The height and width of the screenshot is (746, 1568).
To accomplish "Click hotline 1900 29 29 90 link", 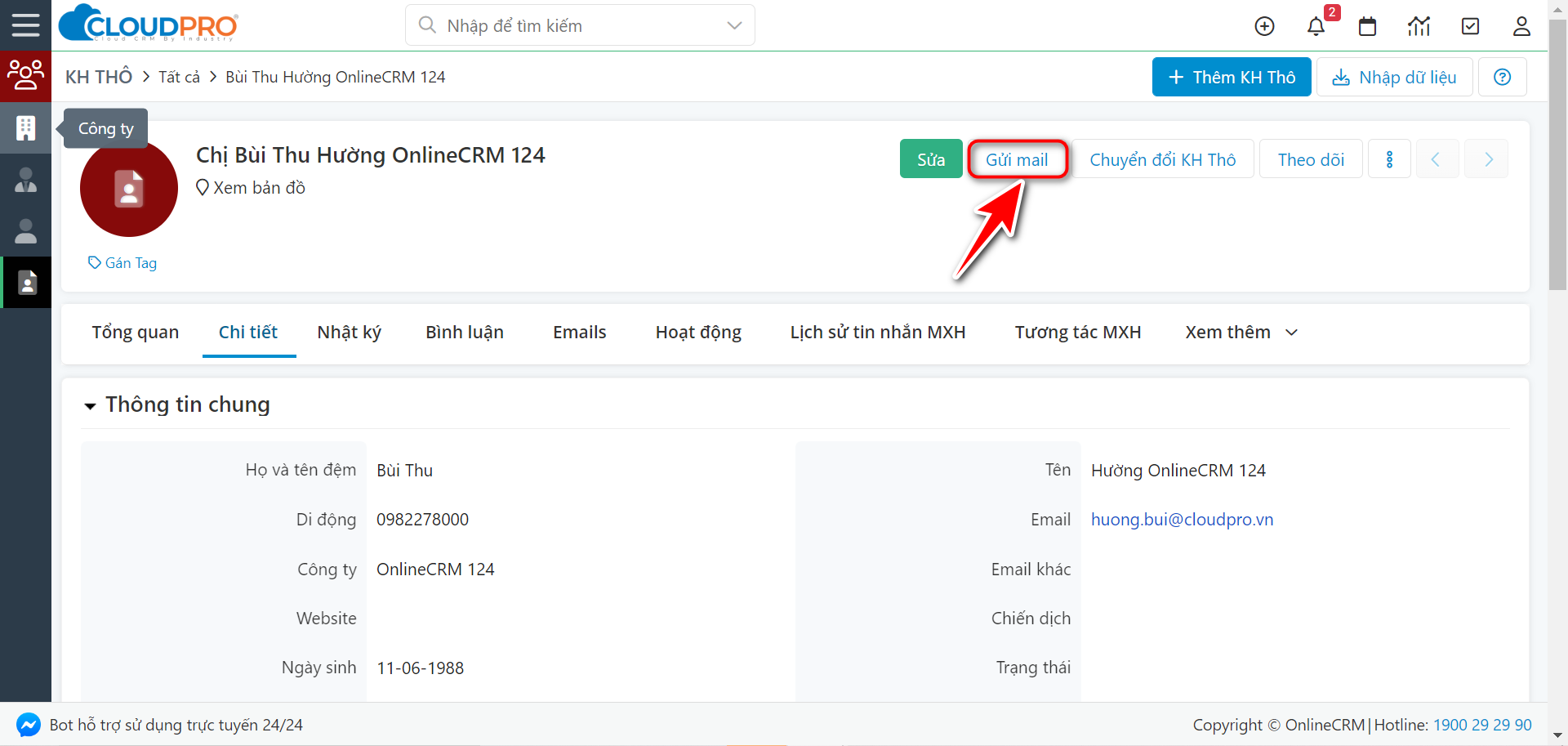I will [1482, 725].
